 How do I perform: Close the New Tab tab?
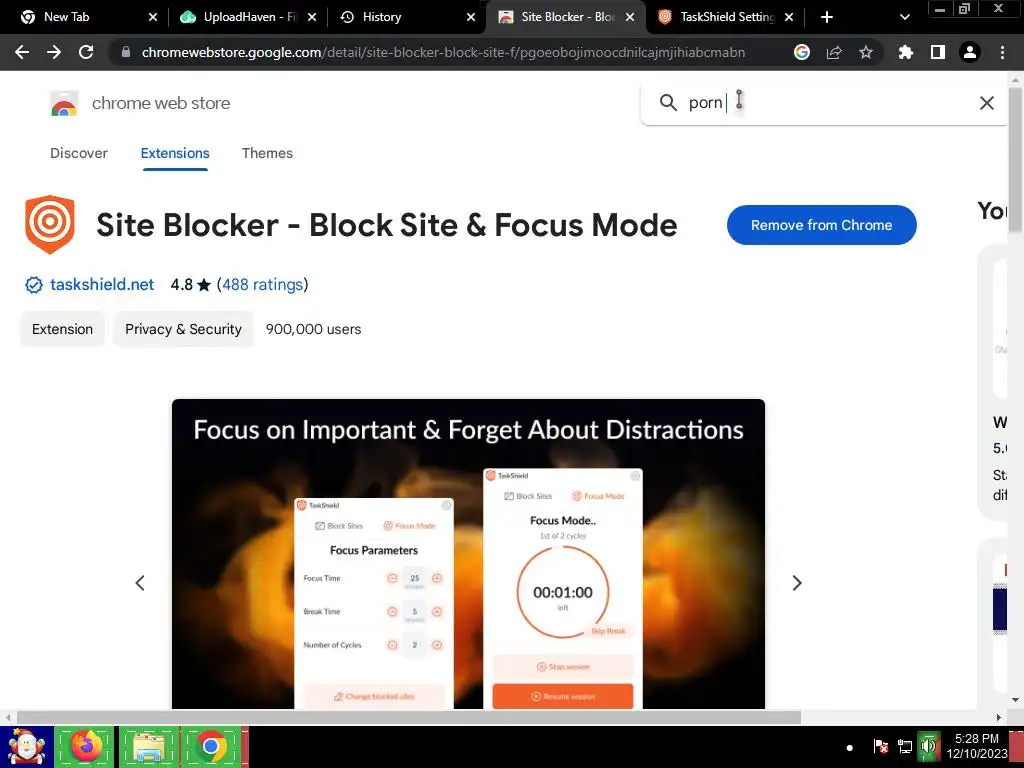point(153,17)
